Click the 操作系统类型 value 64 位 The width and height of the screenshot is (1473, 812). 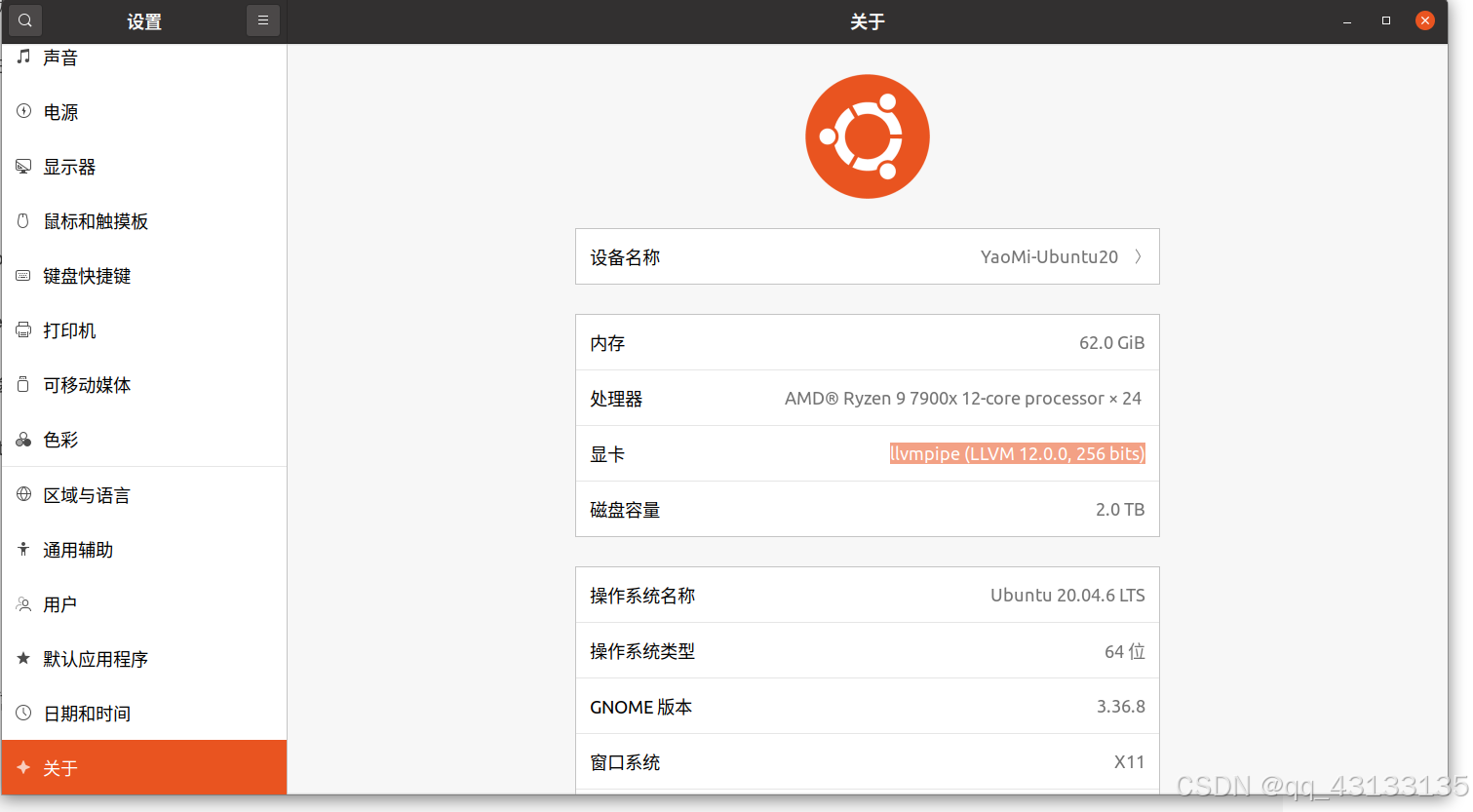coord(1125,651)
